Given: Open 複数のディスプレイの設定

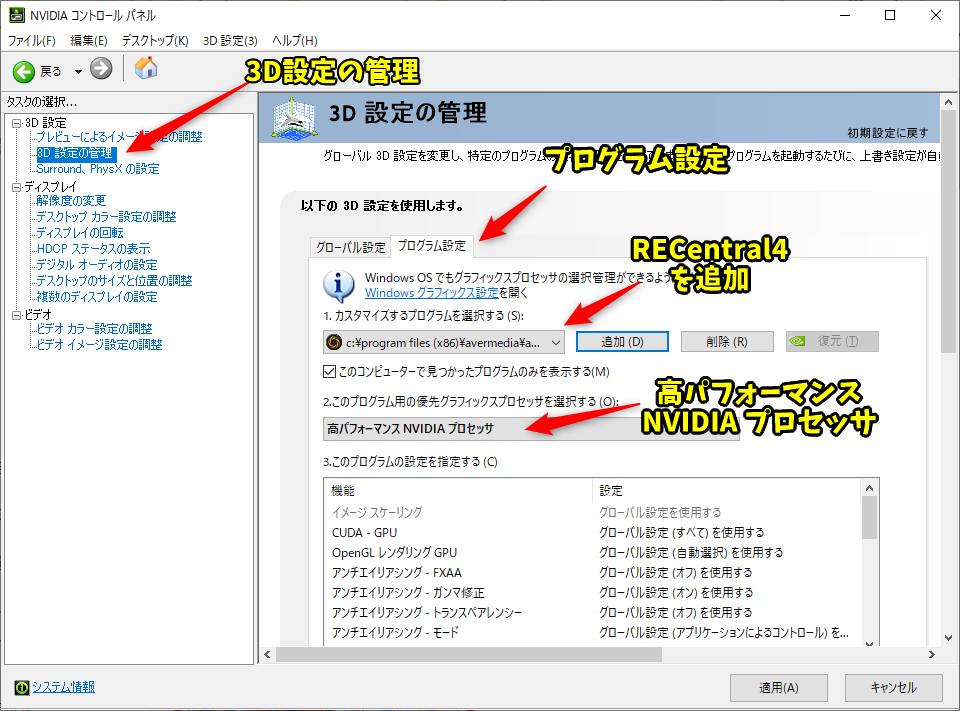Looking at the screenshot, I should coord(97,296).
